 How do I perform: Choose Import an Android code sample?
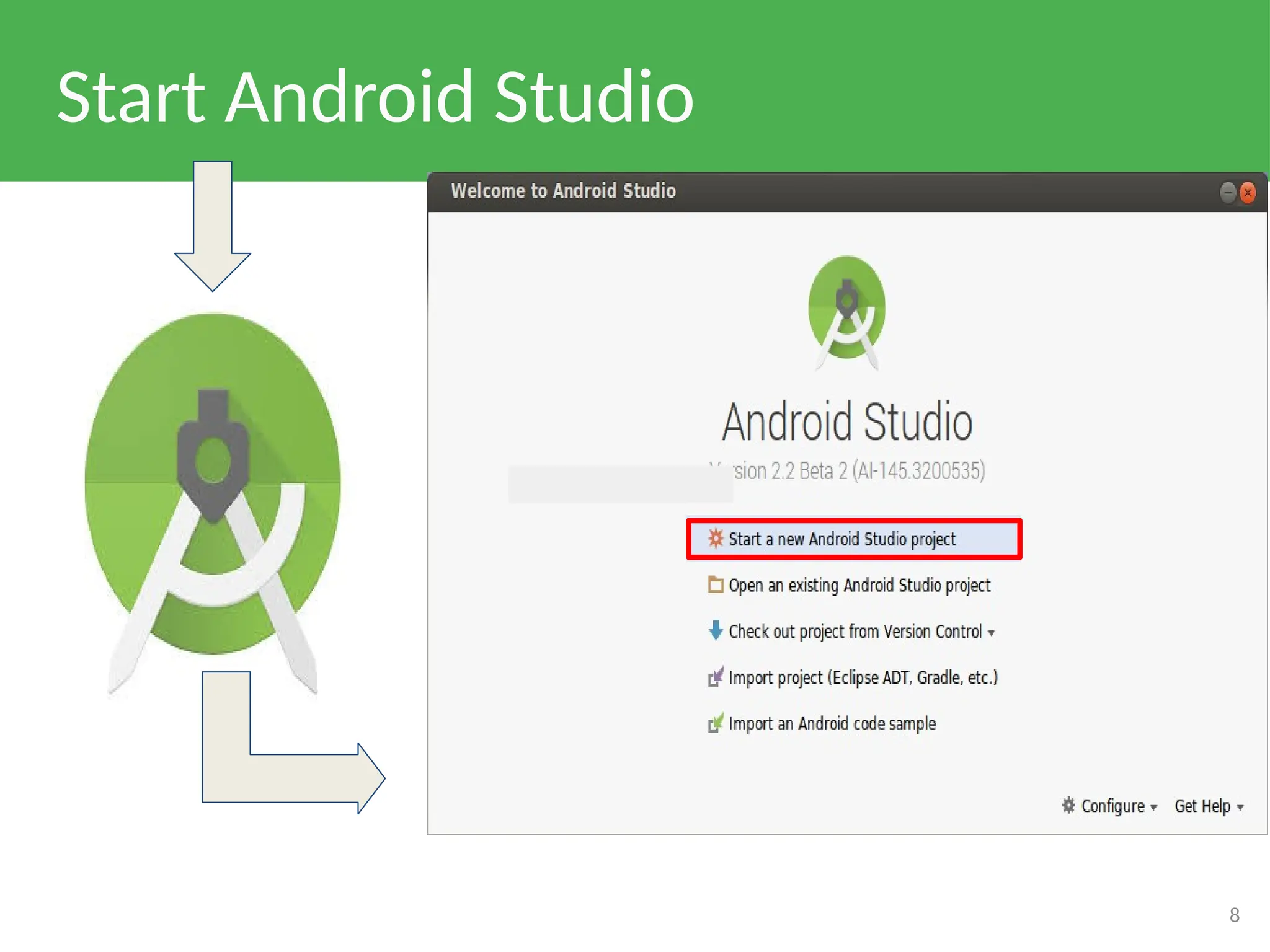pyautogui.click(x=822, y=723)
